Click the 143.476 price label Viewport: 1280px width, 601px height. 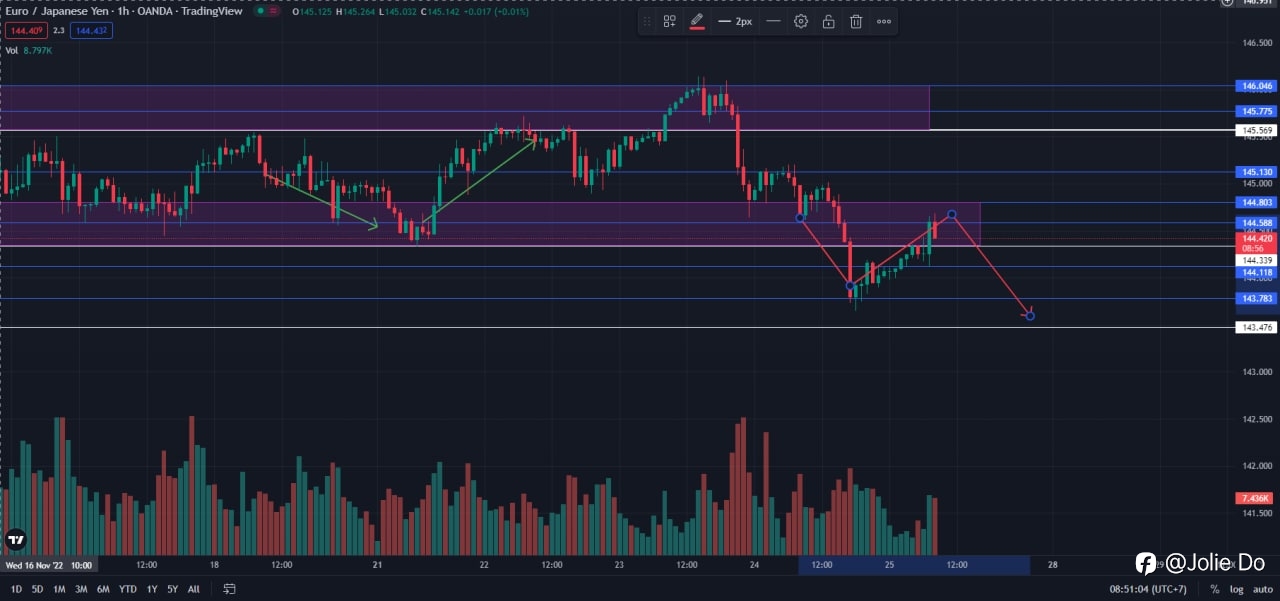(x=1257, y=327)
